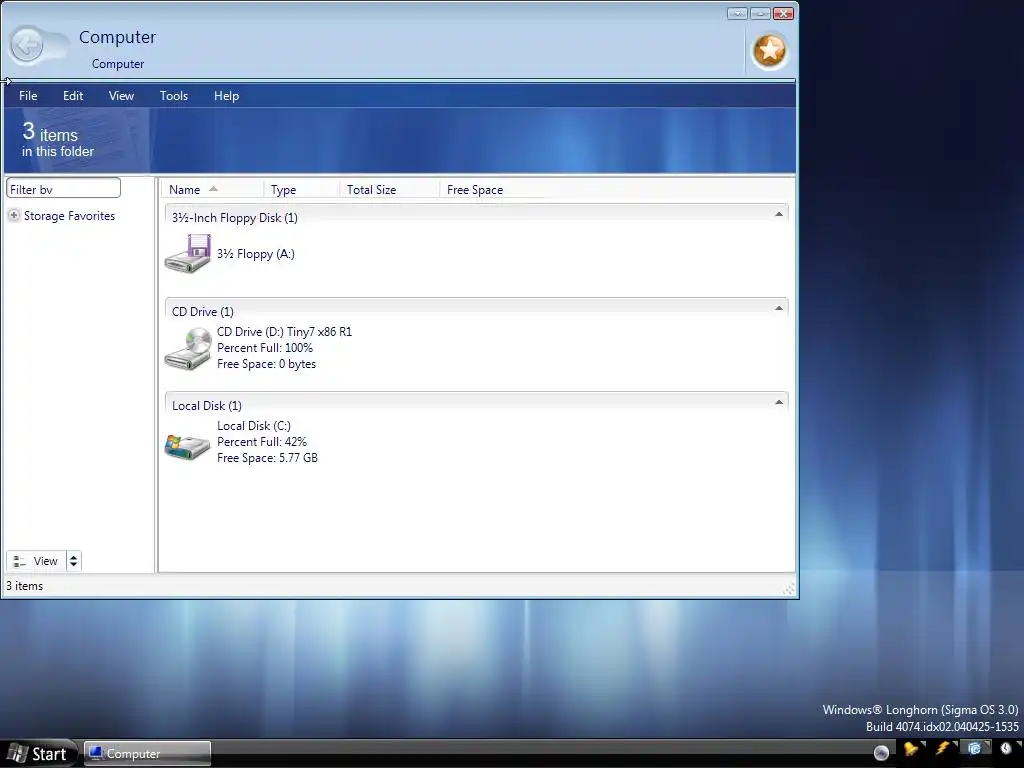Open the Start menu

pyautogui.click(x=38, y=754)
